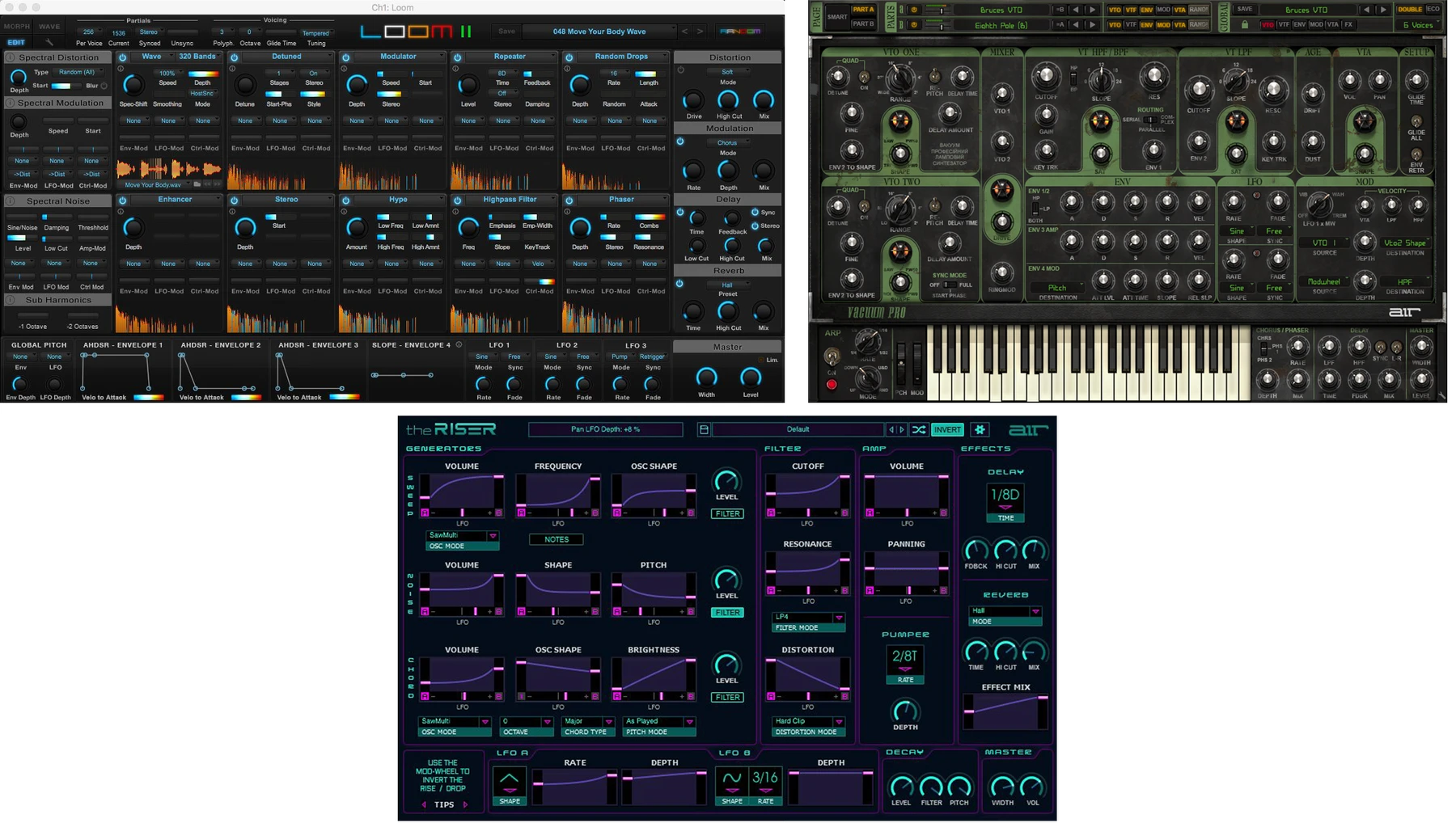Open the Loom Distortion Soft mode dropdown
The image size is (1456, 823).
(x=728, y=72)
